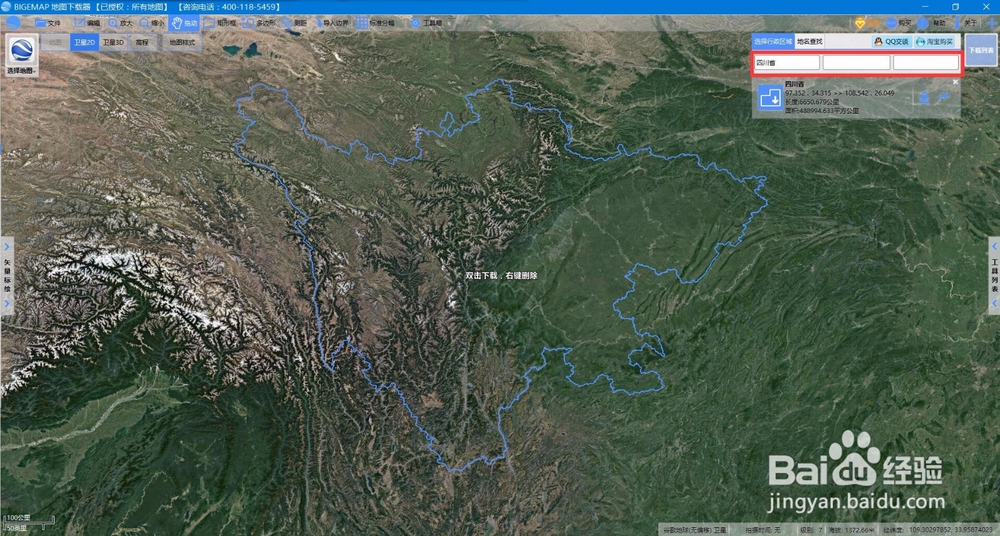1000x536 pixels.
Task: Click the map scale bar indicator
Action: point(29,523)
